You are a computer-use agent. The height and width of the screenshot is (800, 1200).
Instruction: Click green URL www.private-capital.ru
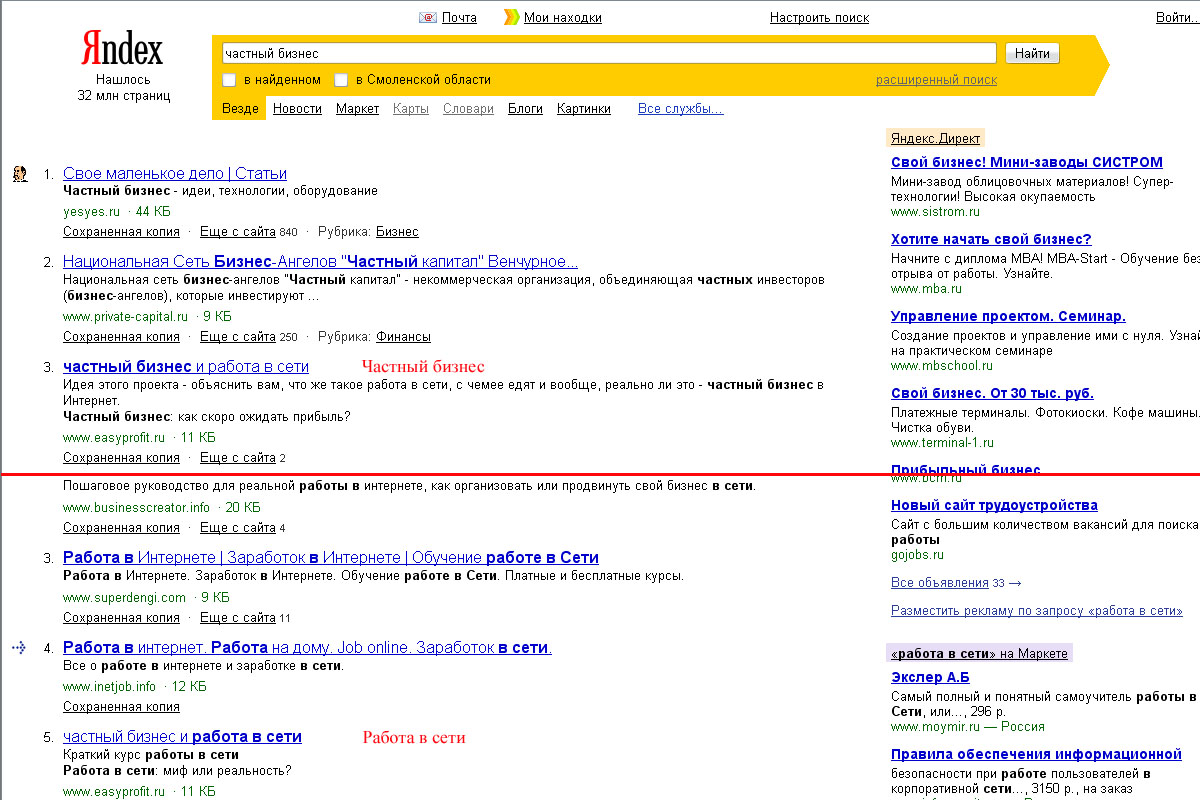click(125, 316)
